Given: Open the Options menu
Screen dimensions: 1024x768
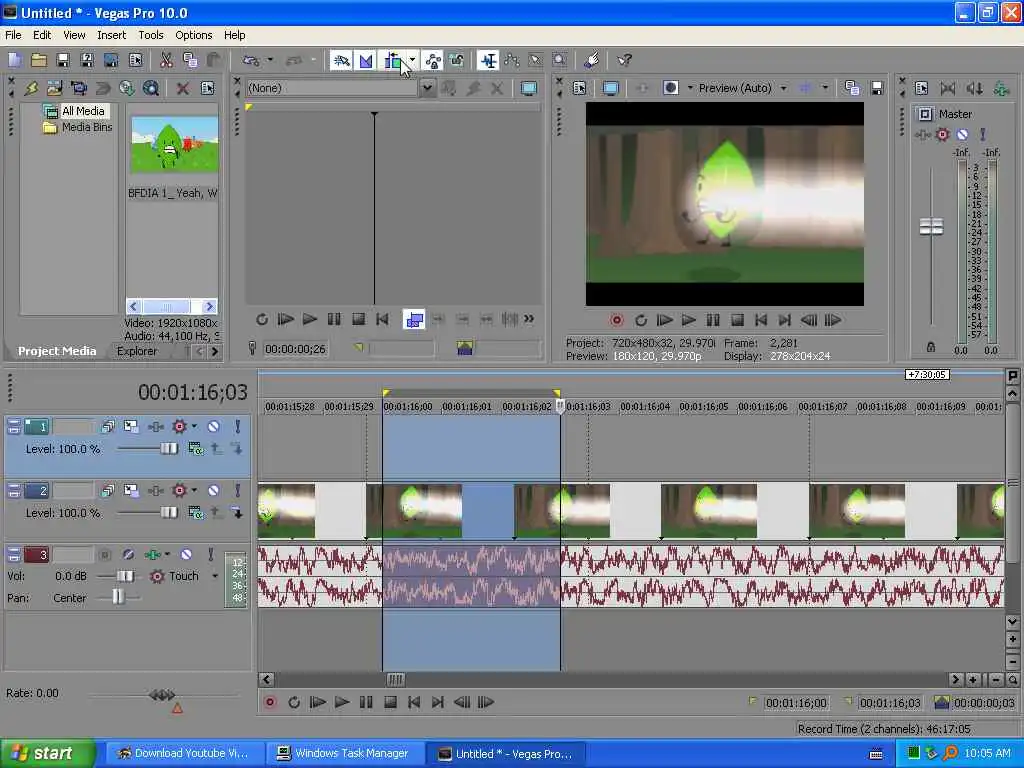Looking at the screenshot, I should coord(193,35).
